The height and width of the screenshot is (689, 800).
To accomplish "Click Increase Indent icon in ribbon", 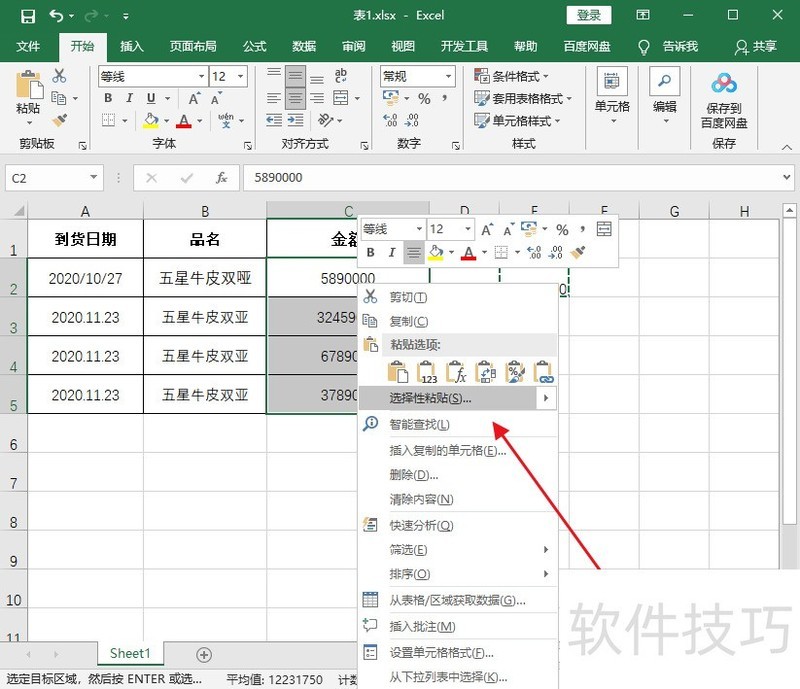I will pyautogui.click(x=295, y=120).
